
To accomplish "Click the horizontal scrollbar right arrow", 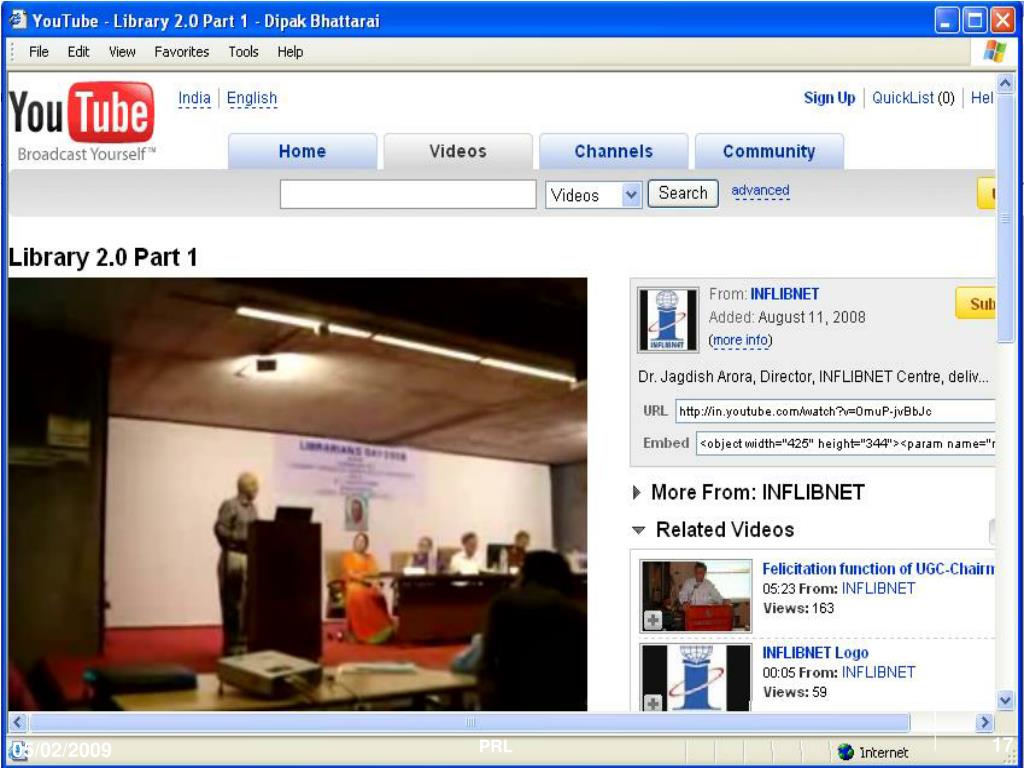I will 984,722.
